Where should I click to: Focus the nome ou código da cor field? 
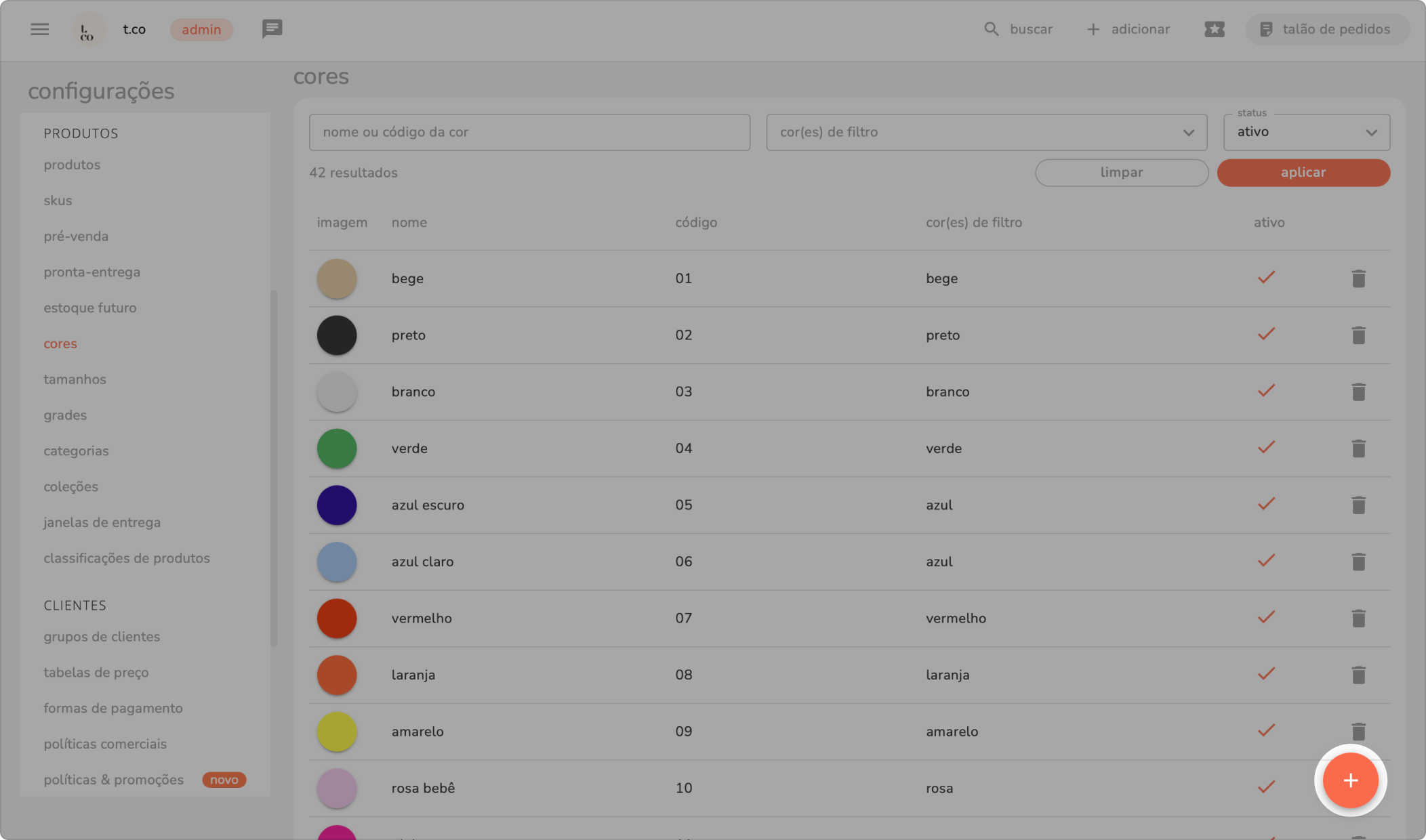[529, 132]
